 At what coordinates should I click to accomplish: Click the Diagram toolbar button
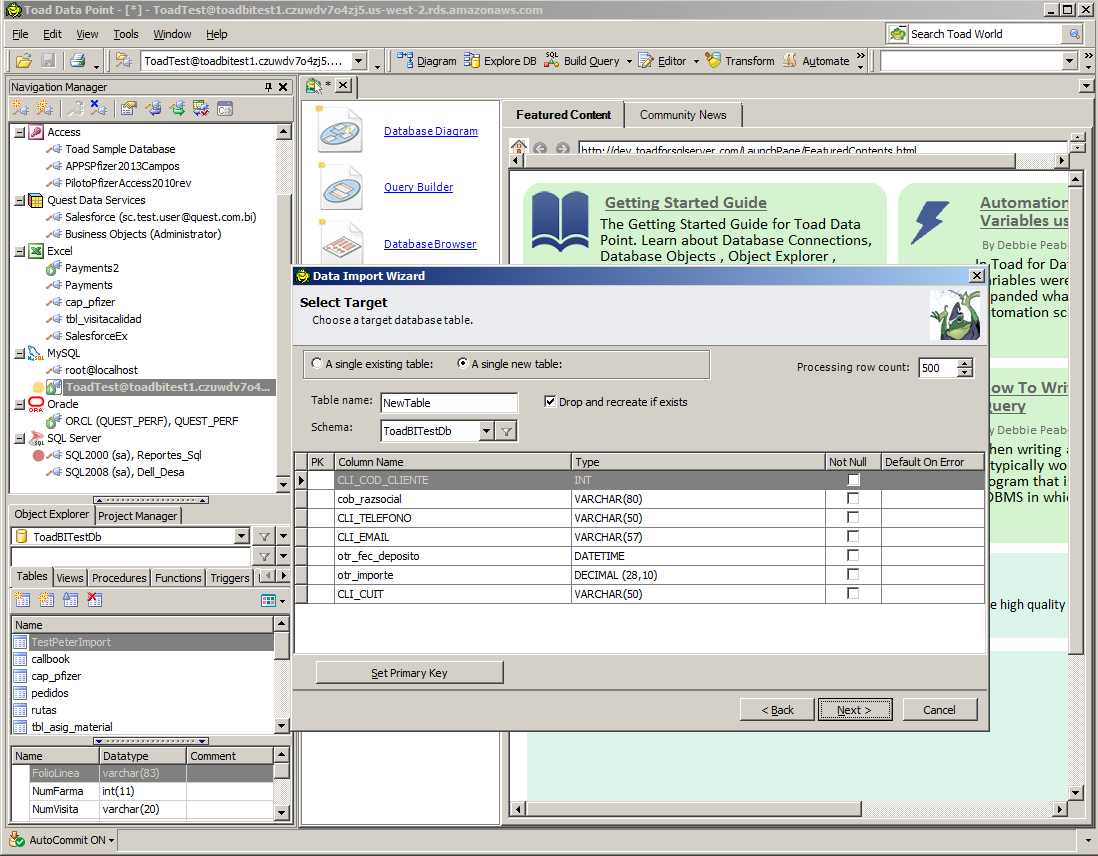[426, 61]
